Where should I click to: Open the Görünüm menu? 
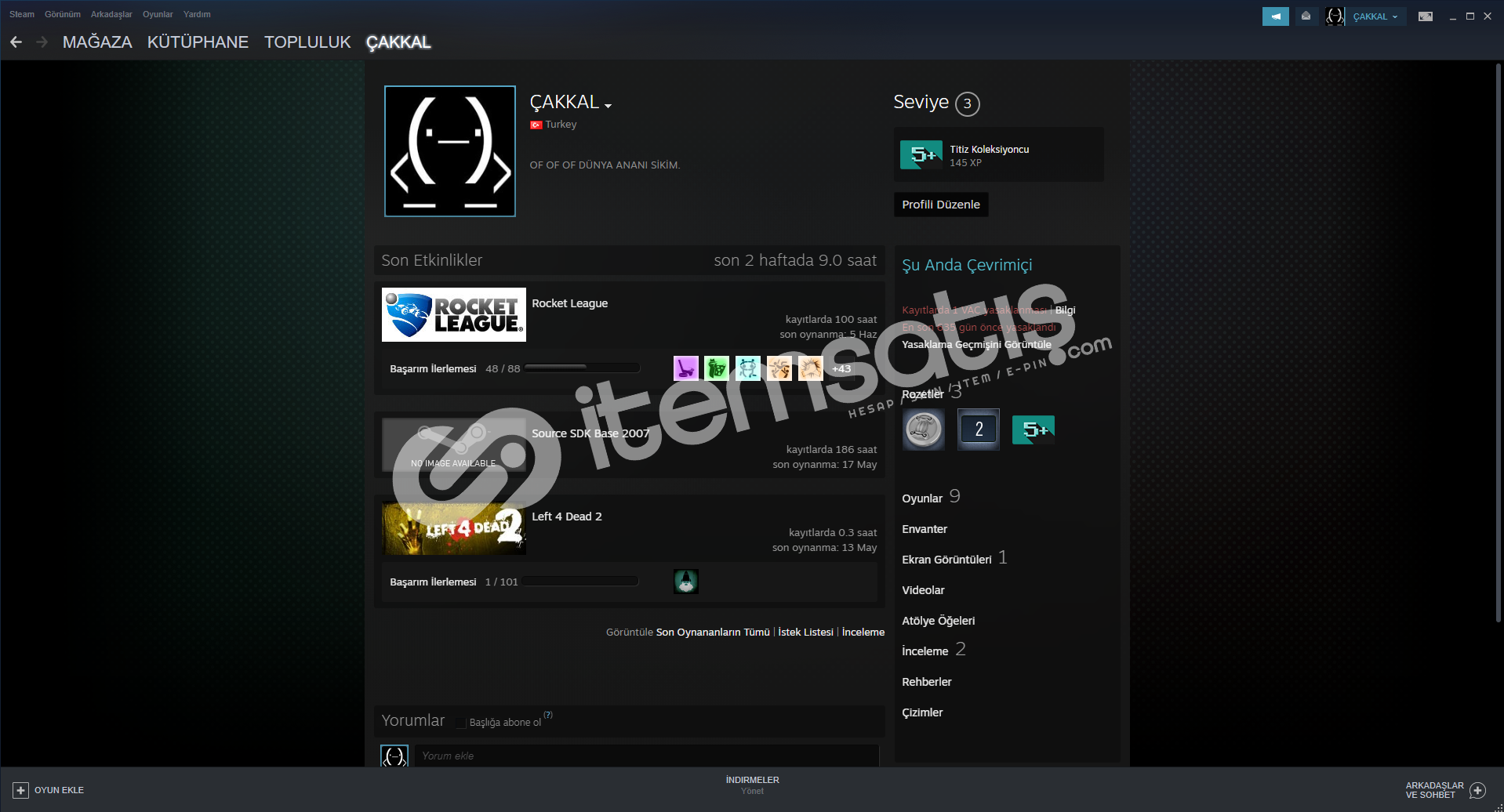(63, 14)
